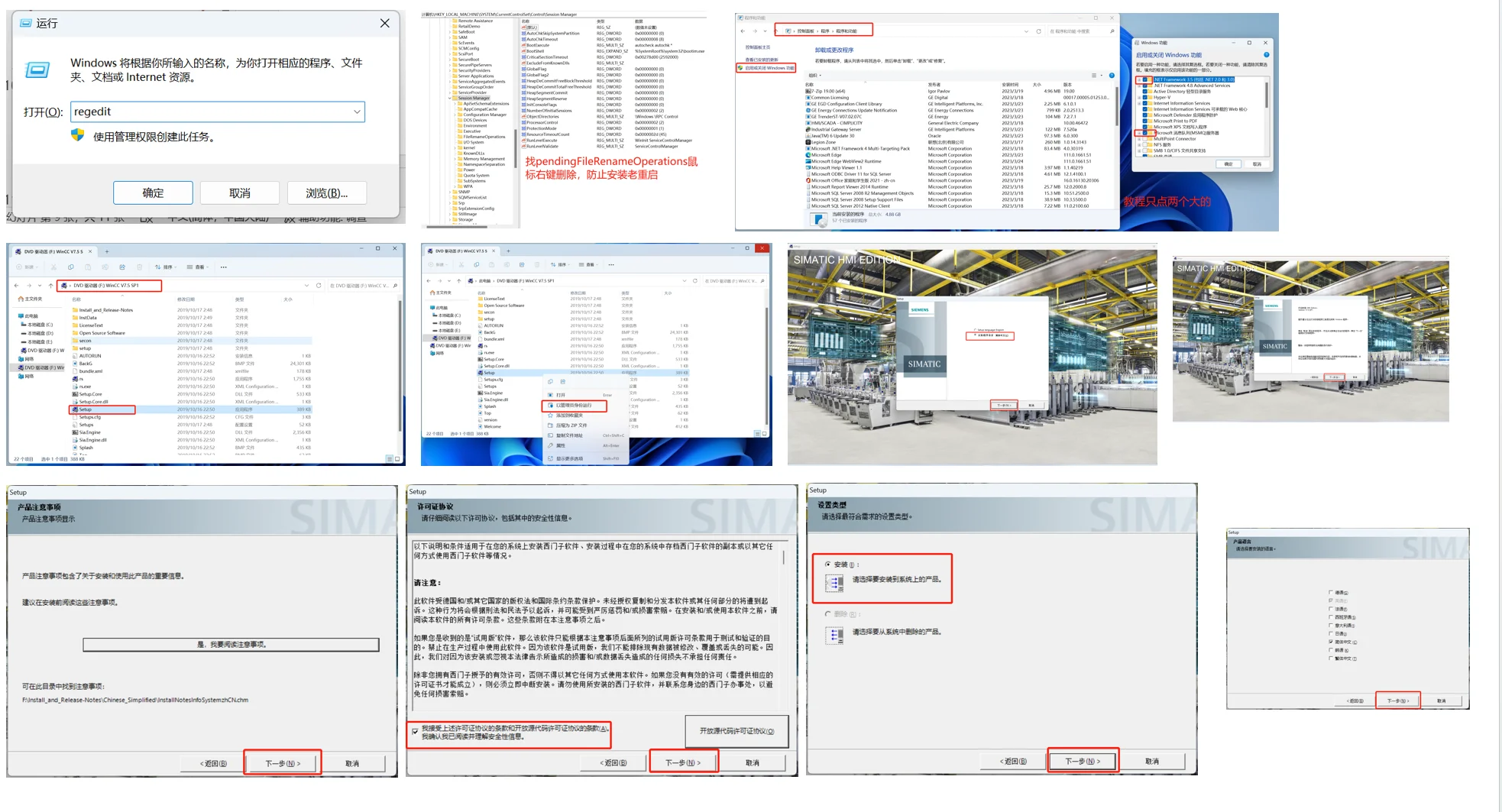
Task: Open the three-dot more menu in left Explorer toolbar
Action: [x=223, y=267]
